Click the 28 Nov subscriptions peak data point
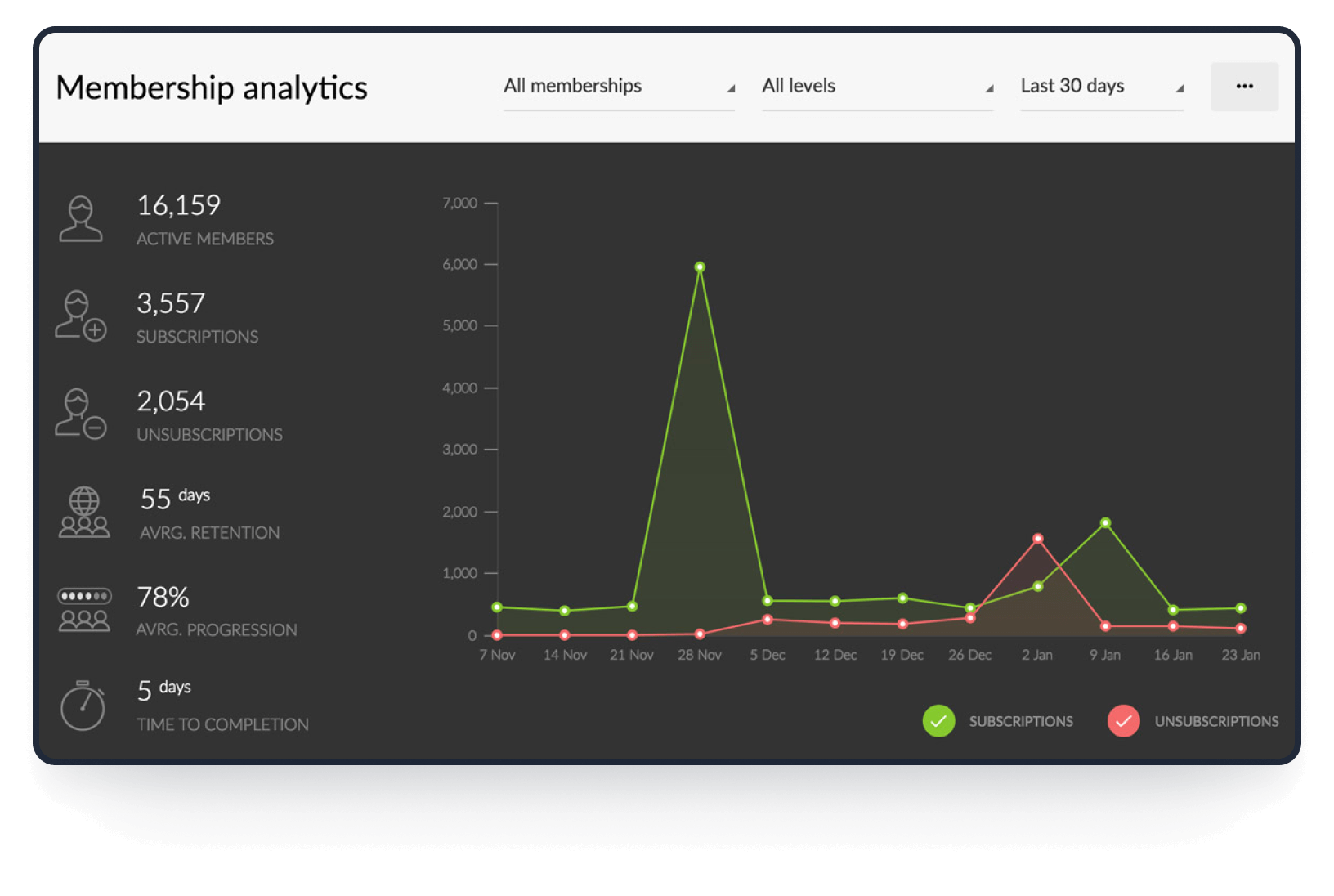This screenshot has width=1334, height=896. tap(700, 267)
